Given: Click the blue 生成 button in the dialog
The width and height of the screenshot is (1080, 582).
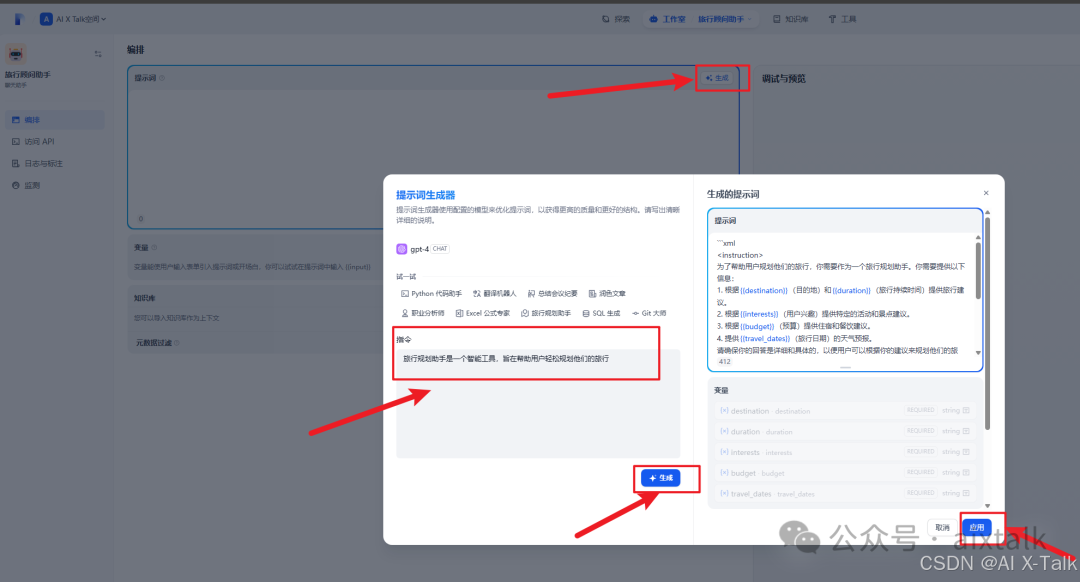Looking at the screenshot, I should pyautogui.click(x=661, y=478).
